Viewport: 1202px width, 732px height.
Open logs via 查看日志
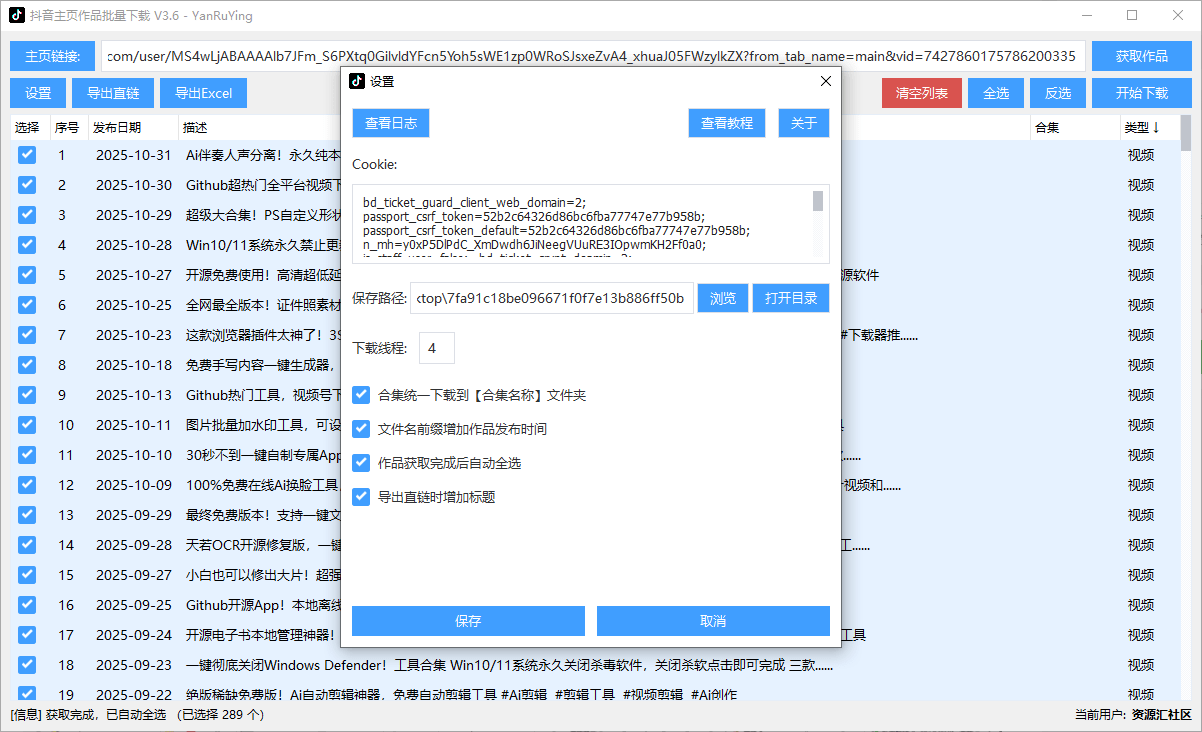point(390,122)
